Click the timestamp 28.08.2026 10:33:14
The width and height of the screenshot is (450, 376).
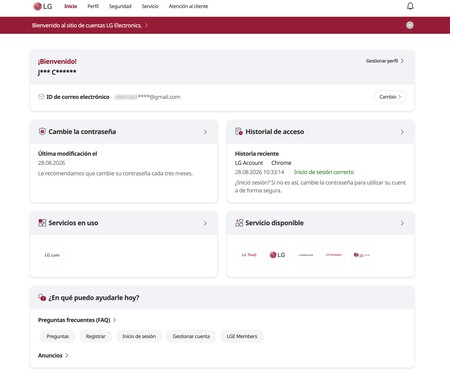tap(259, 172)
